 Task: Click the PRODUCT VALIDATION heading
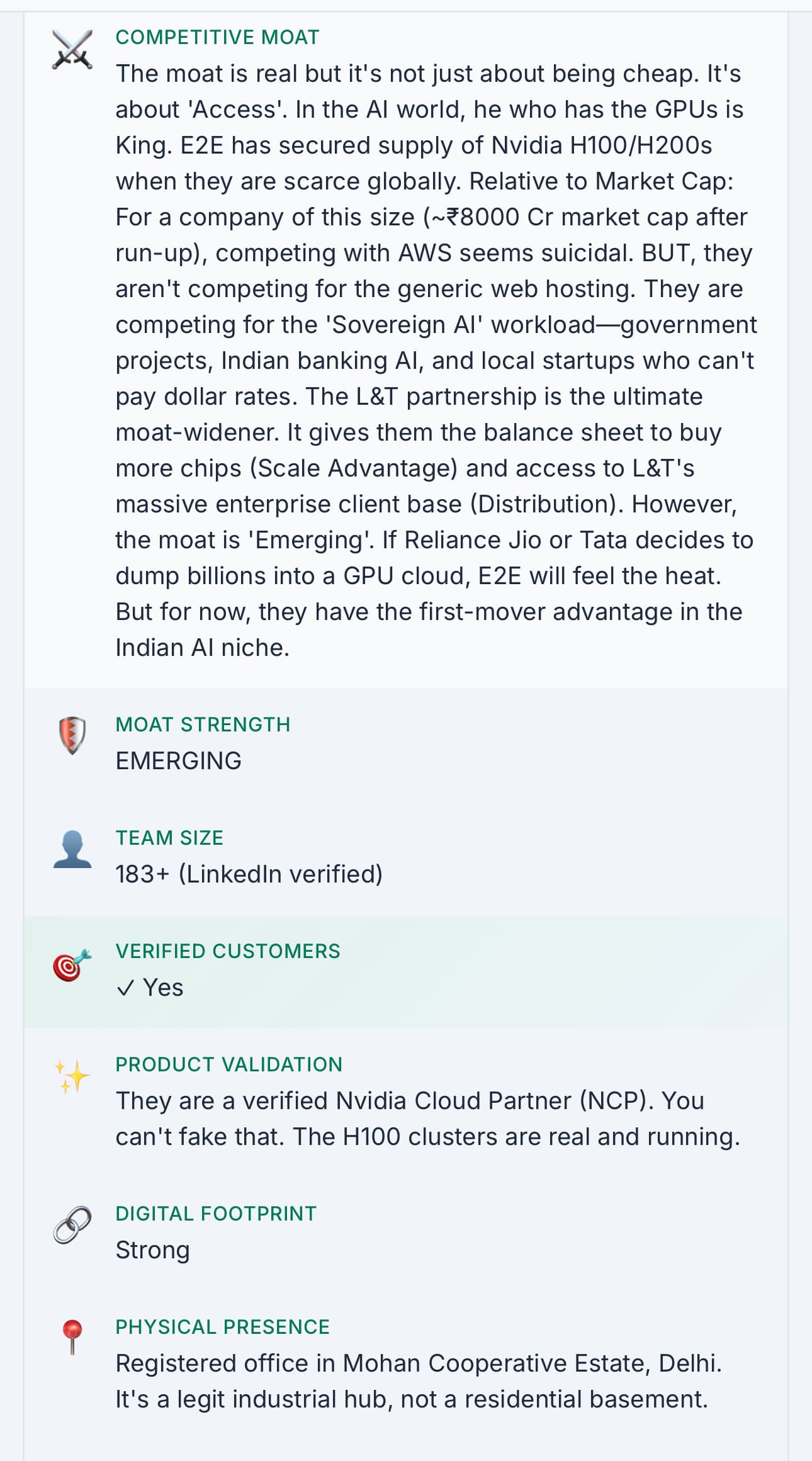pos(228,1064)
